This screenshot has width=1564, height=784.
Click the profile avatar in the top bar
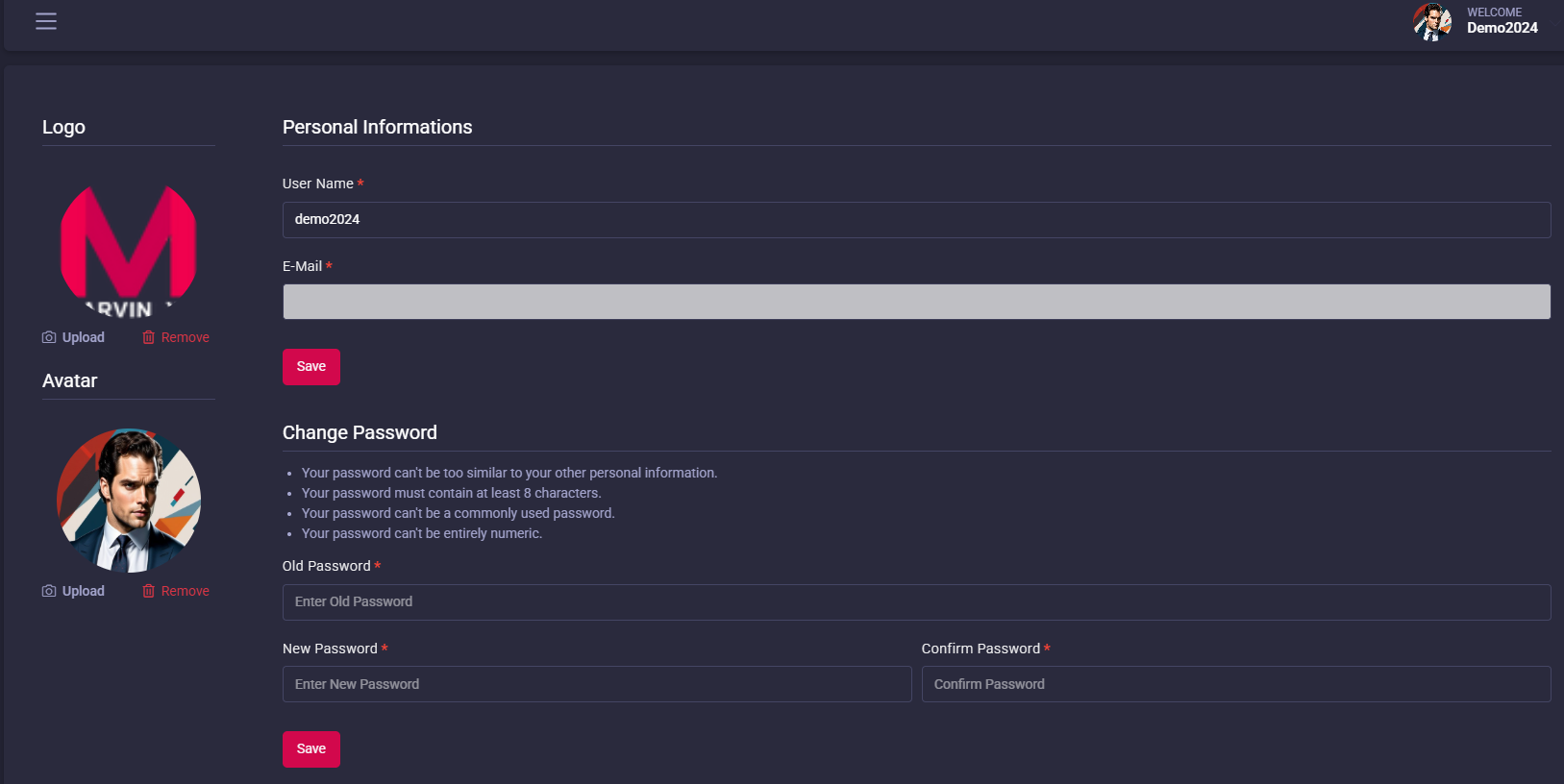click(x=1431, y=21)
